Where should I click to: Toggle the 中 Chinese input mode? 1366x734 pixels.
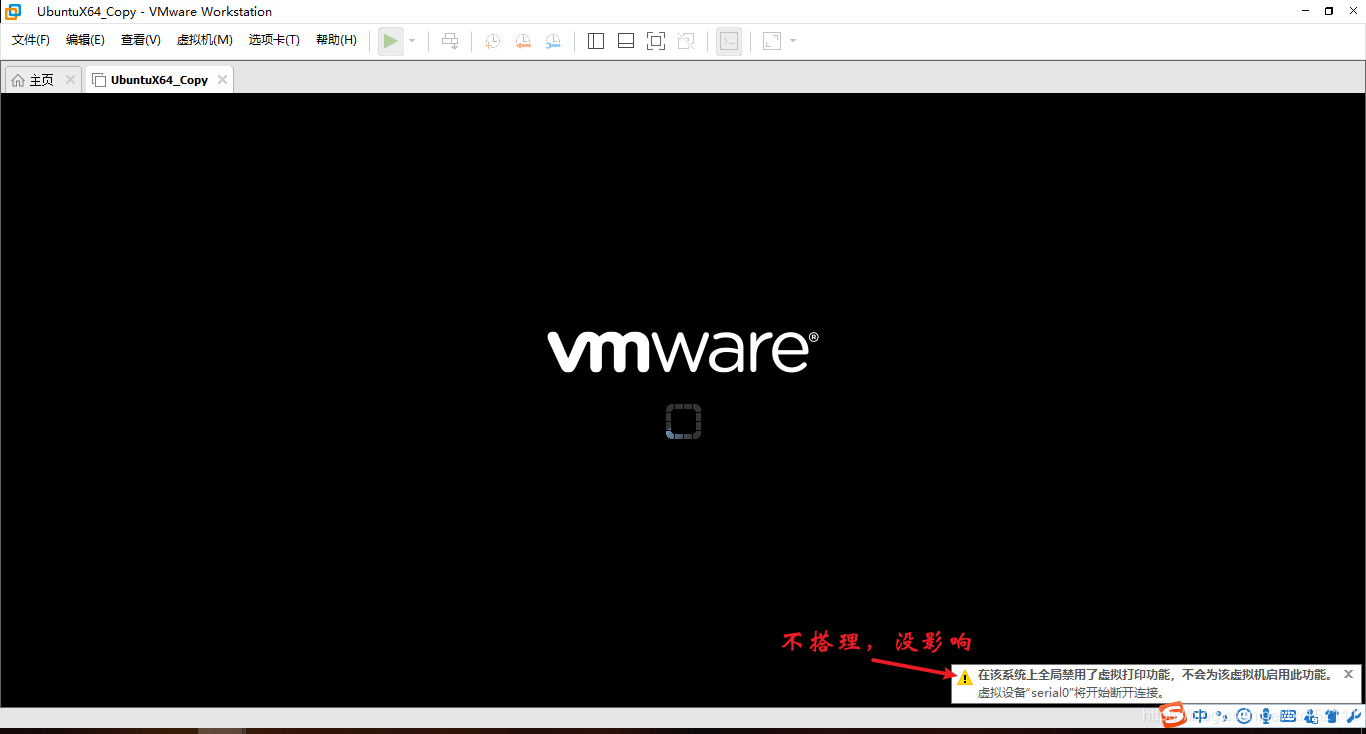tap(1200, 716)
